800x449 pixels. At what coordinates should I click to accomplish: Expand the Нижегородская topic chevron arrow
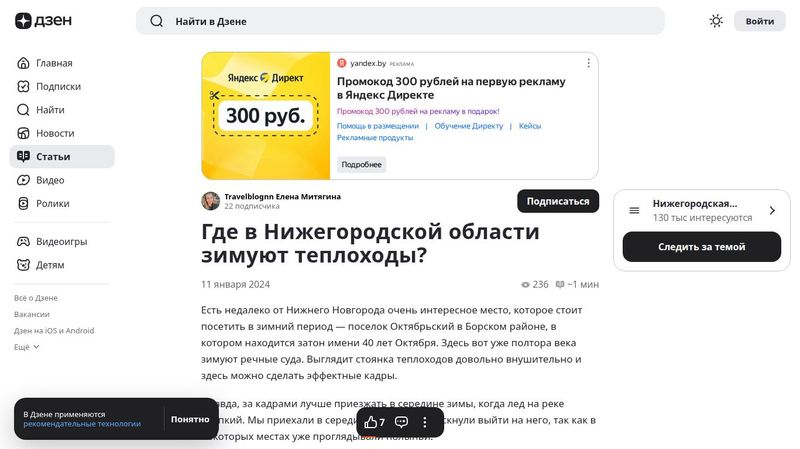[x=772, y=210]
